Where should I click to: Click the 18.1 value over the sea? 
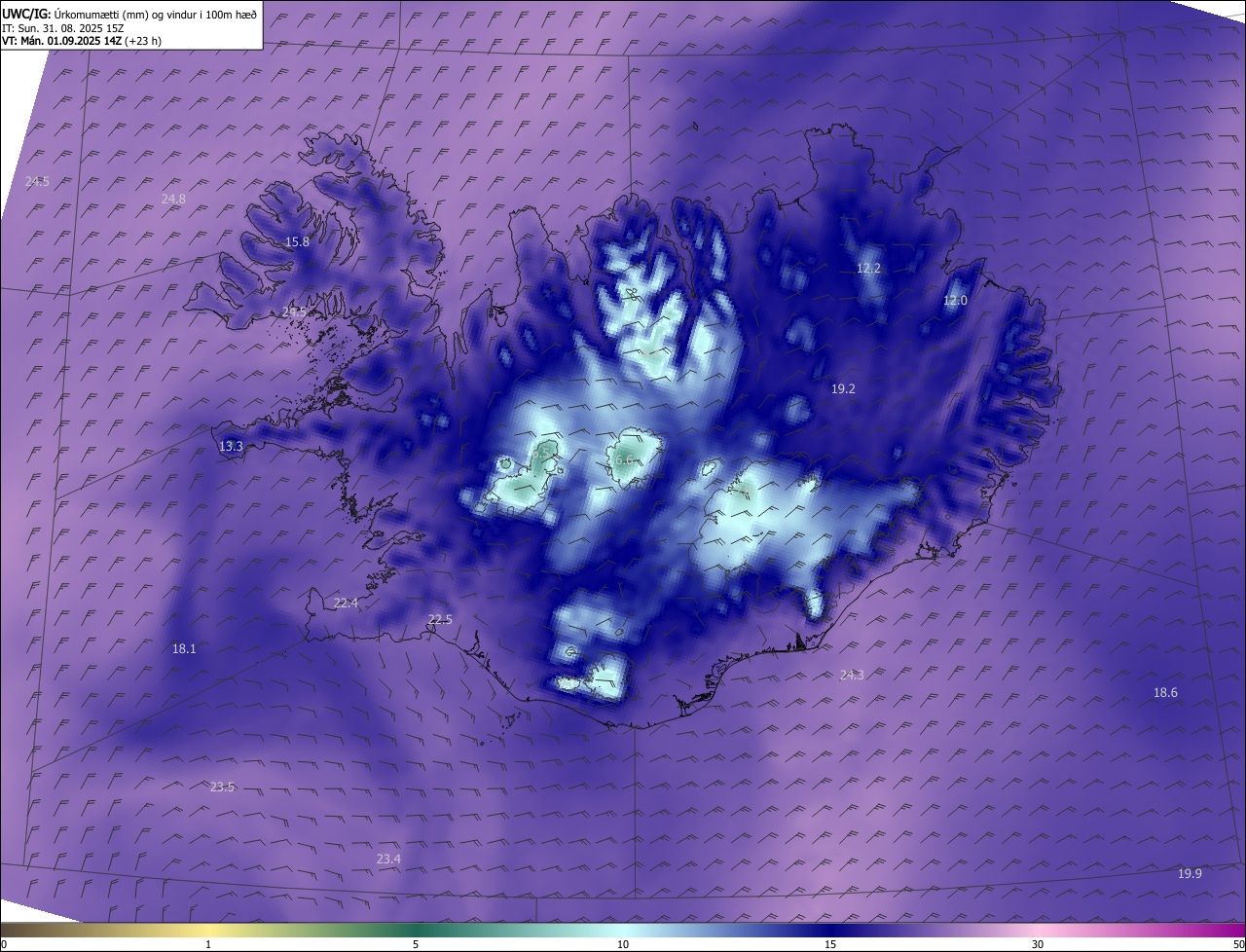click(184, 648)
